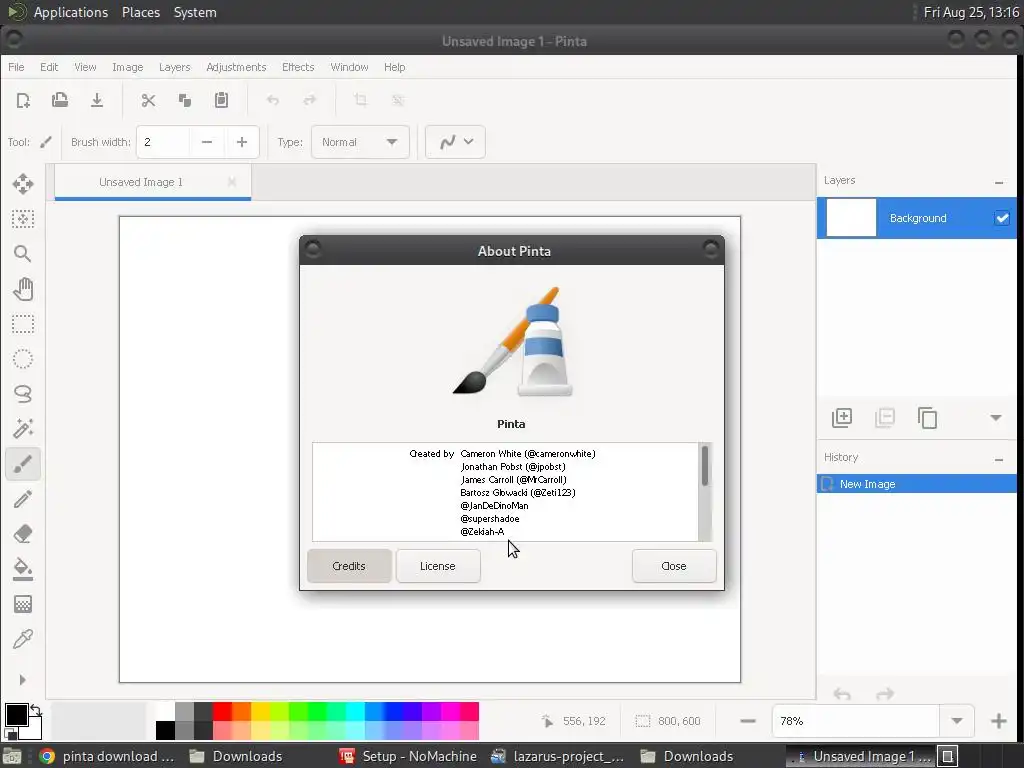Viewport: 1024px width, 768px height.
Task: Select the New Image history entry
Action: (917, 484)
